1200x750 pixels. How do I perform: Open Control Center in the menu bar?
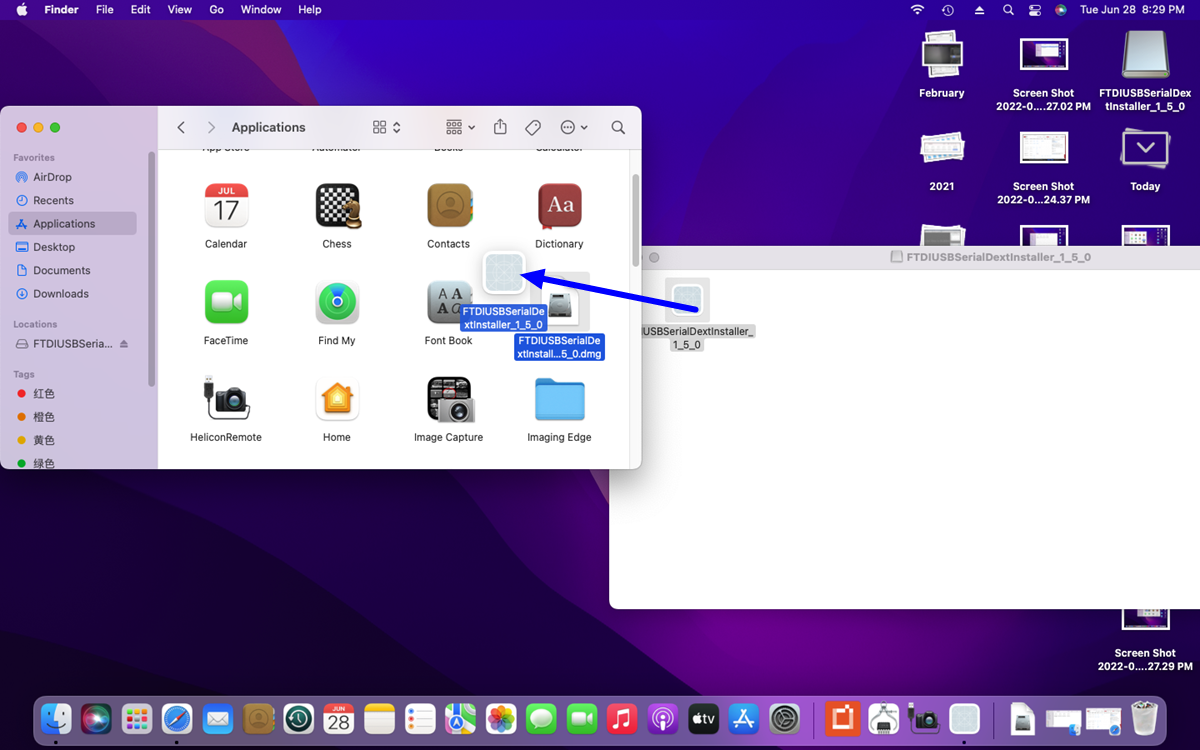(1035, 9)
